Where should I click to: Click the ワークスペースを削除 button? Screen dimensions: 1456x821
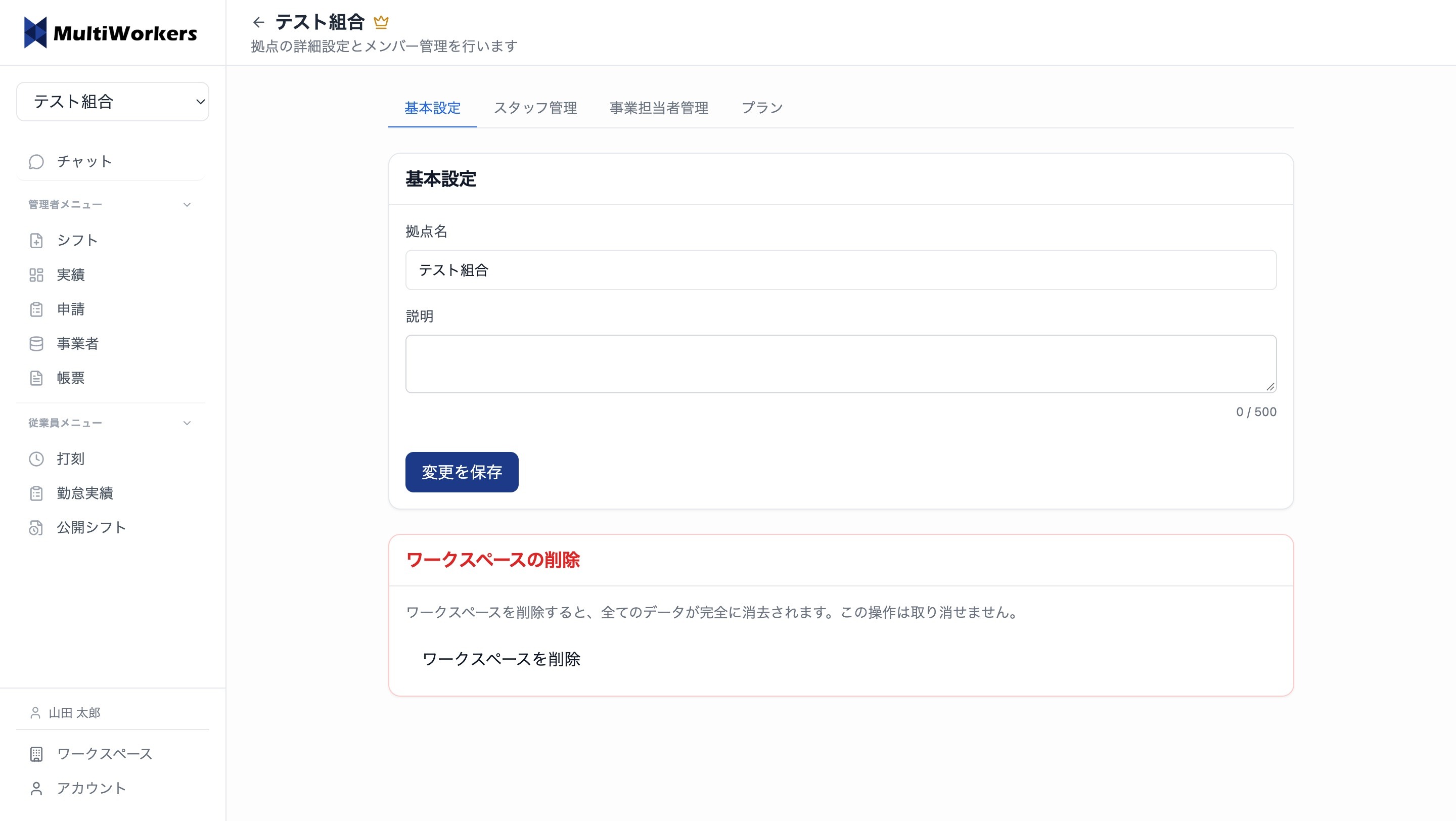point(502,659)
